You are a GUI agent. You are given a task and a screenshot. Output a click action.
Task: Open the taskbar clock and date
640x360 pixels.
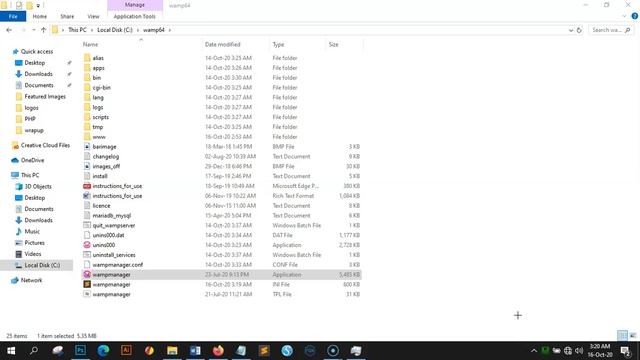600,351
